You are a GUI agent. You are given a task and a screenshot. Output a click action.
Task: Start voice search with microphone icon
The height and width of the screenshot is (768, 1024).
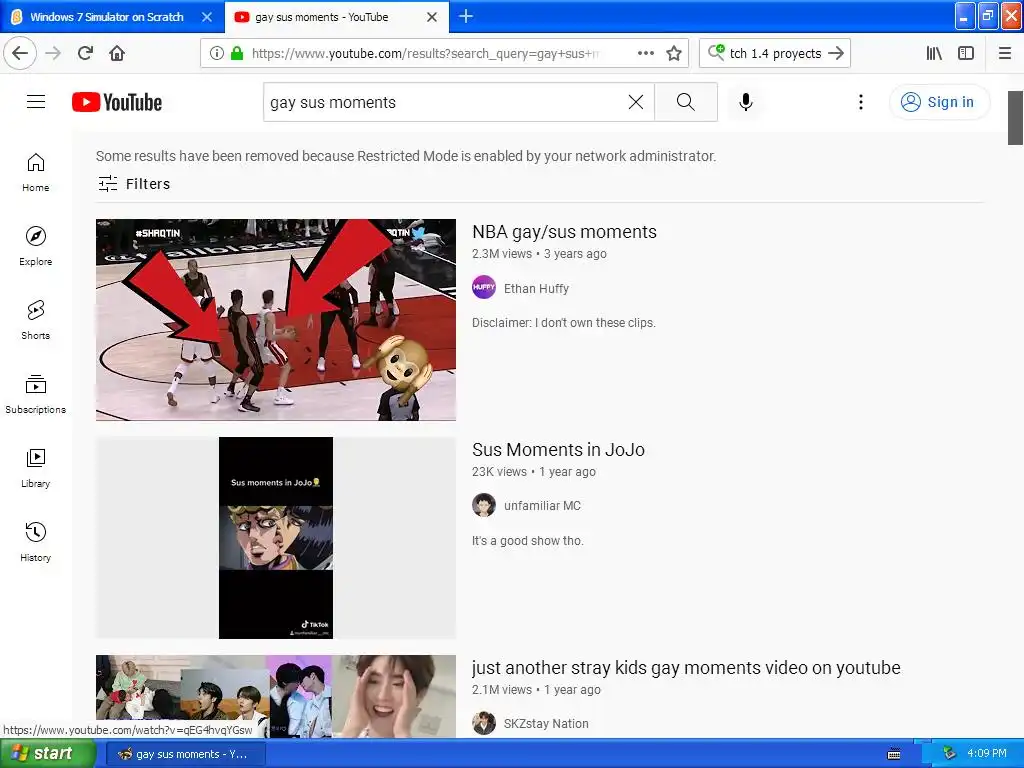(746, 102)
